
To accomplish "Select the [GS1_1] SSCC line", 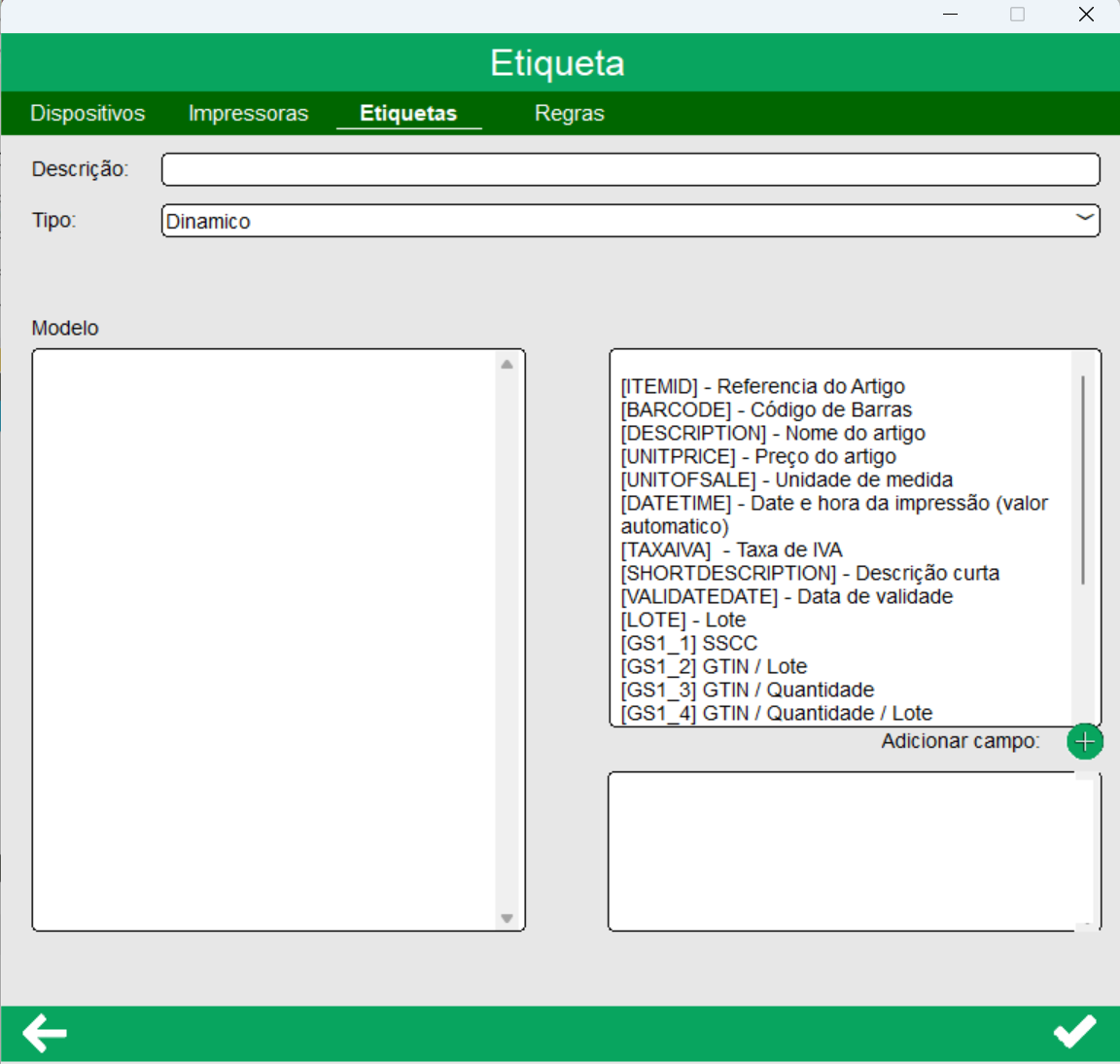I will tap(688, 644).
